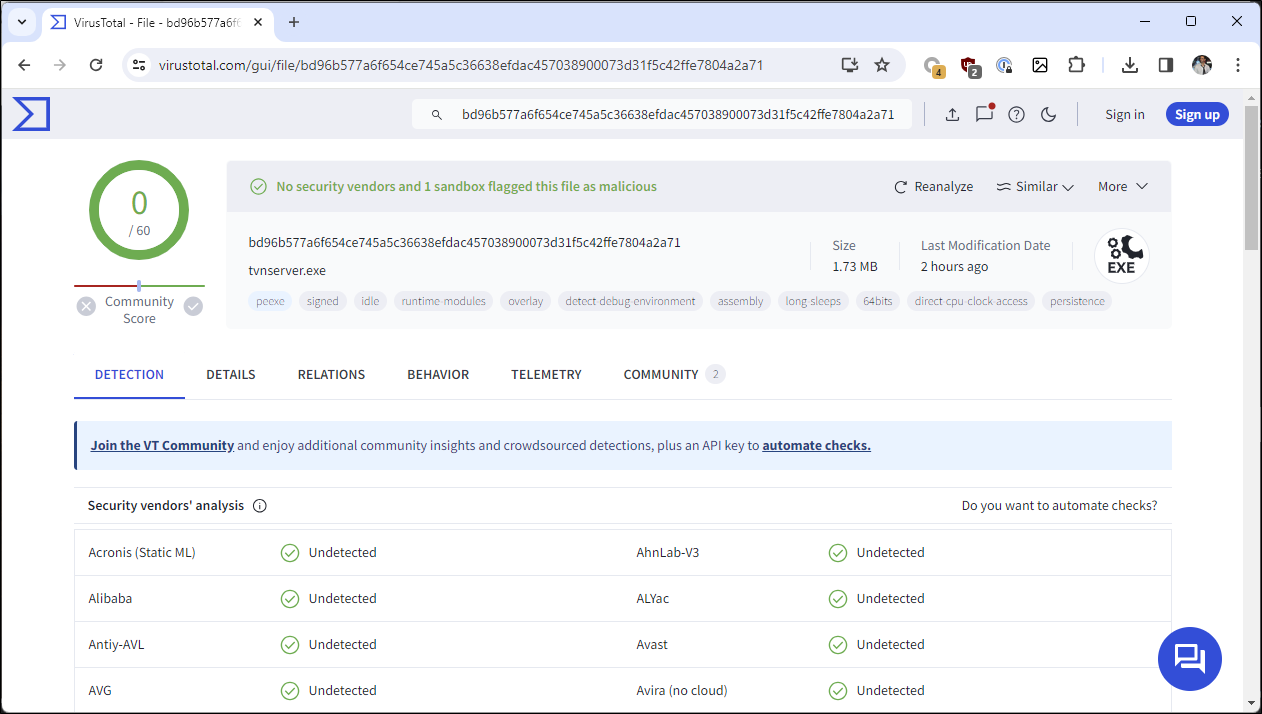1262x714 pixels.
Task: Open the floating chat support button
Action: pos(1190,659)
